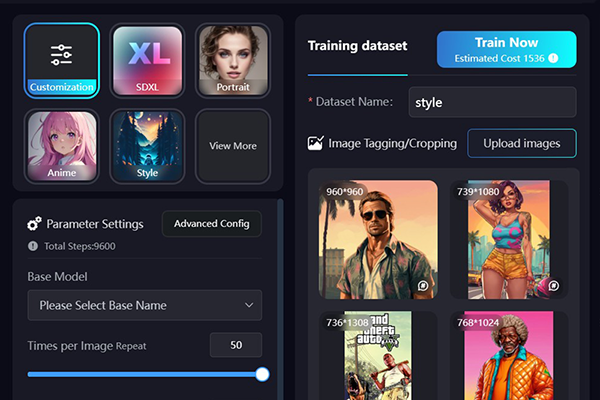Select the Customization sliders icon tile

pyautogui.click(x=62, y=60)
